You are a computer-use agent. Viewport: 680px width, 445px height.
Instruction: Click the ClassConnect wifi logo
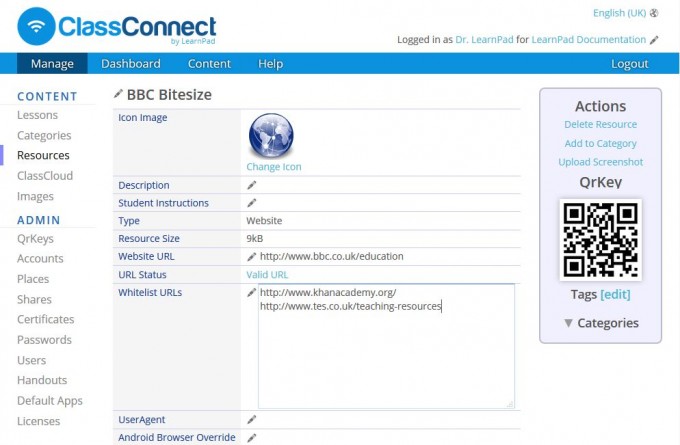point(36,26)
